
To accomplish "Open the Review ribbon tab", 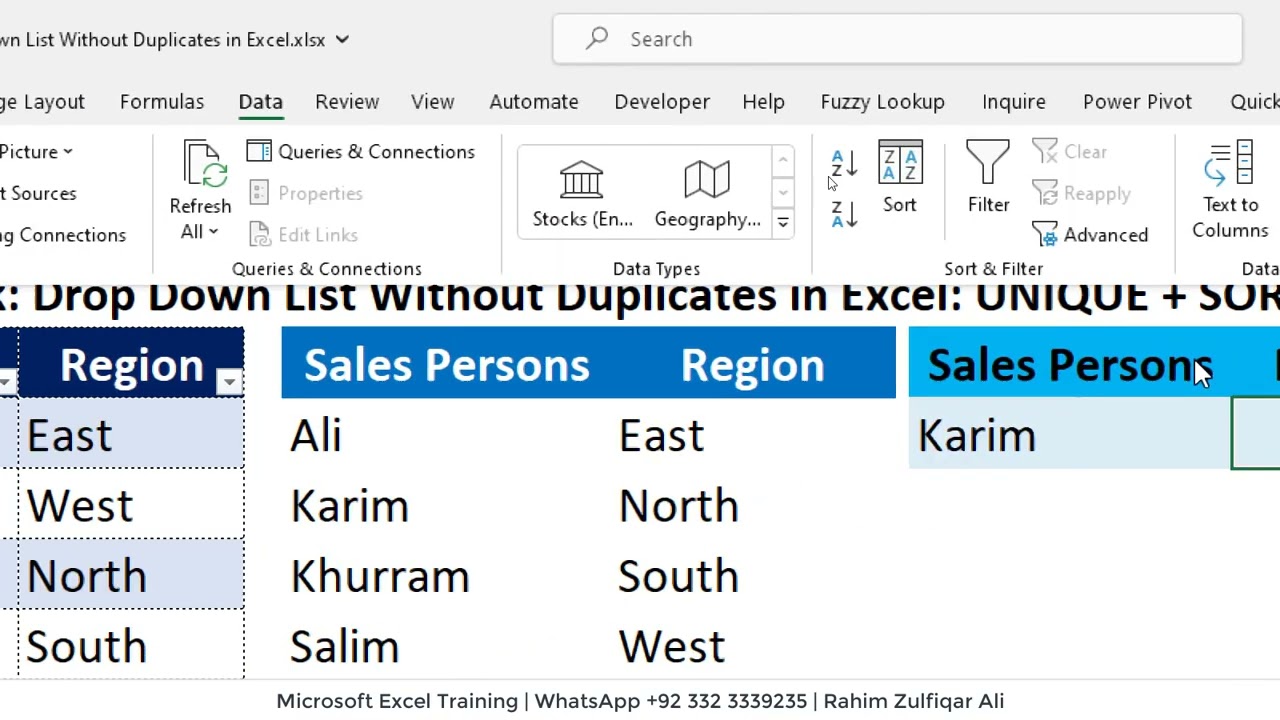I will [347, 102].
